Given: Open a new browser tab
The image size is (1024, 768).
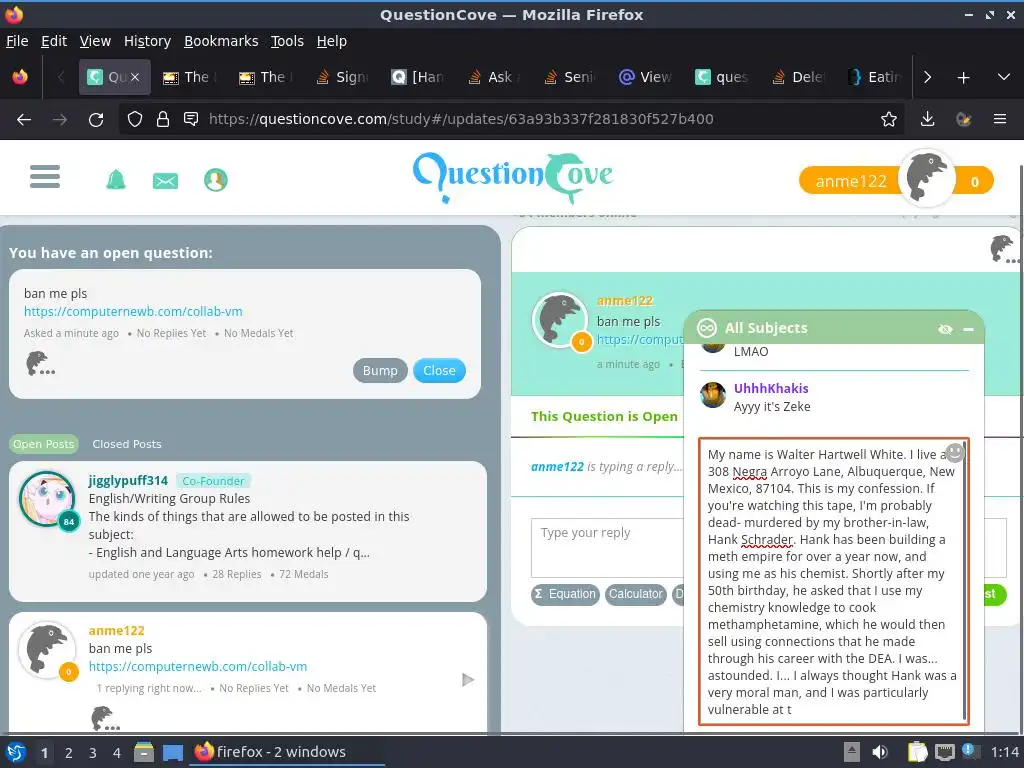Looking at the screenshot, I should tap(963, 78).
